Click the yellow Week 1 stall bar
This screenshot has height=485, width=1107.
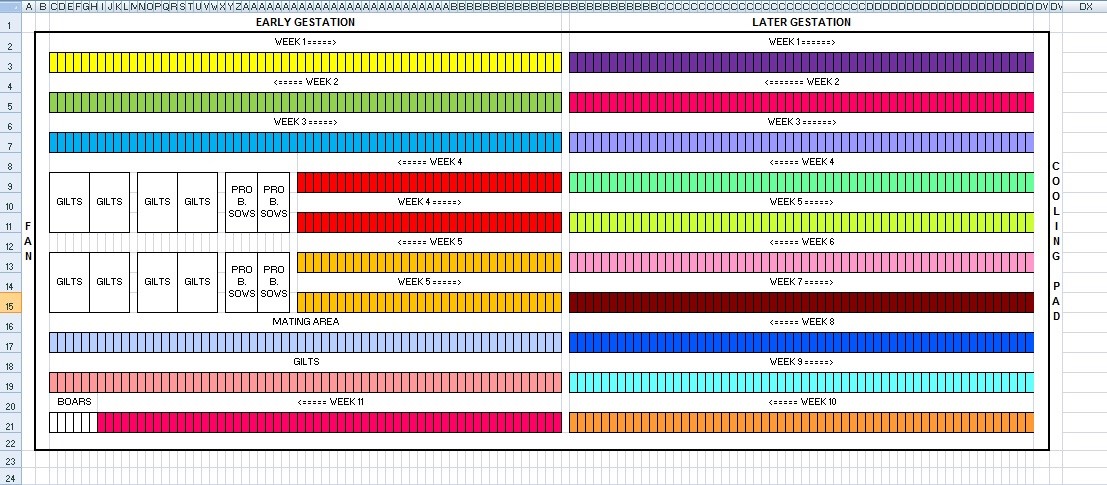(x=305, y=62)
